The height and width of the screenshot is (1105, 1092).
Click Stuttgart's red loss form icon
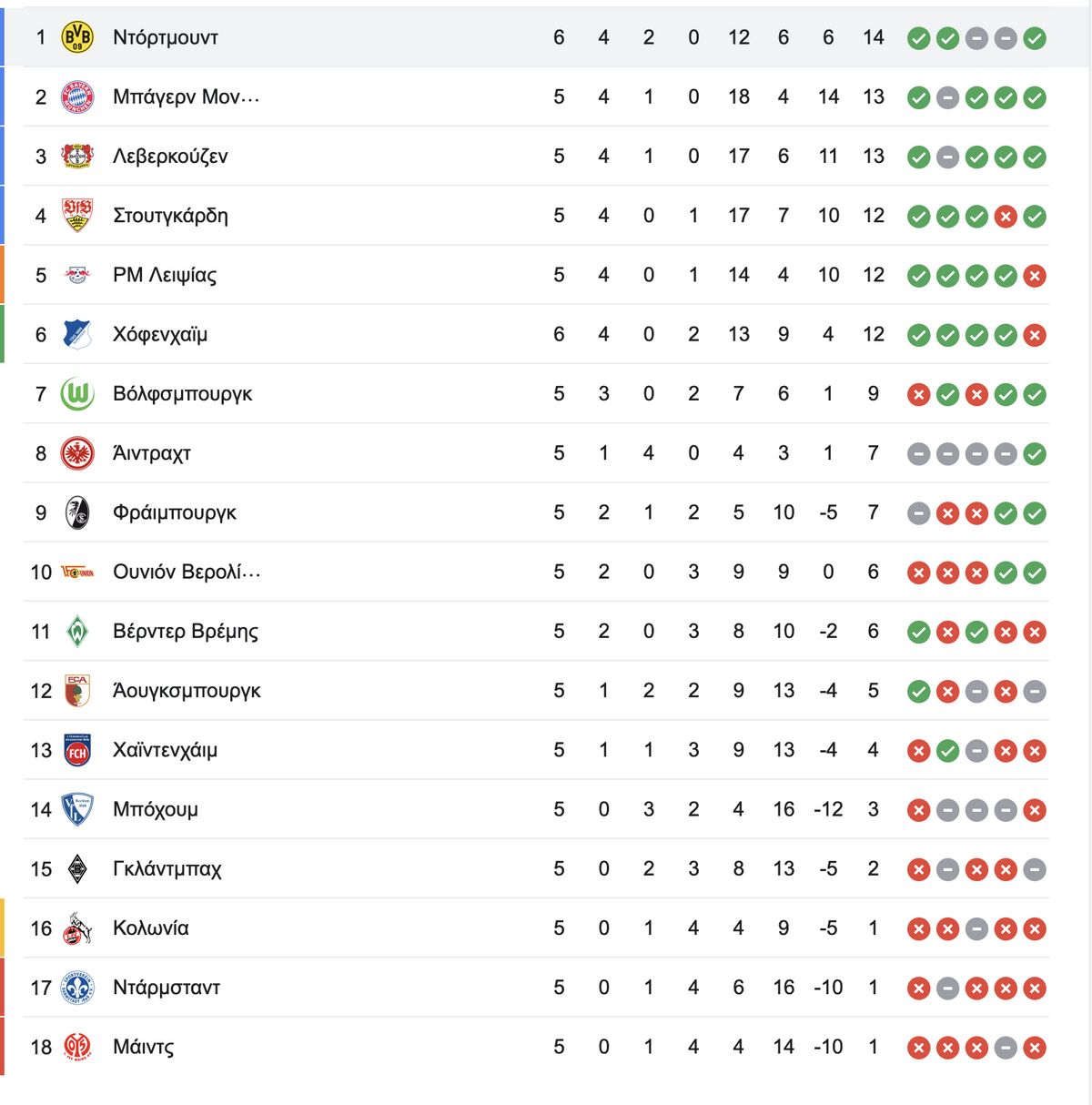coord(1006,217)
